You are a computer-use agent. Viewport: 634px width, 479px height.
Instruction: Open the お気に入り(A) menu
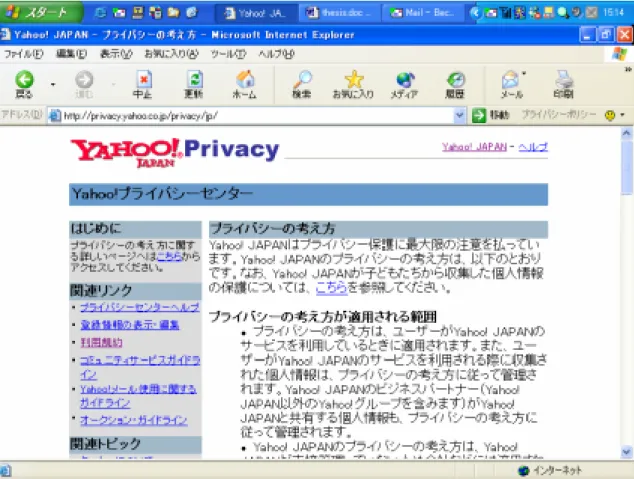[x=171, y=54]
